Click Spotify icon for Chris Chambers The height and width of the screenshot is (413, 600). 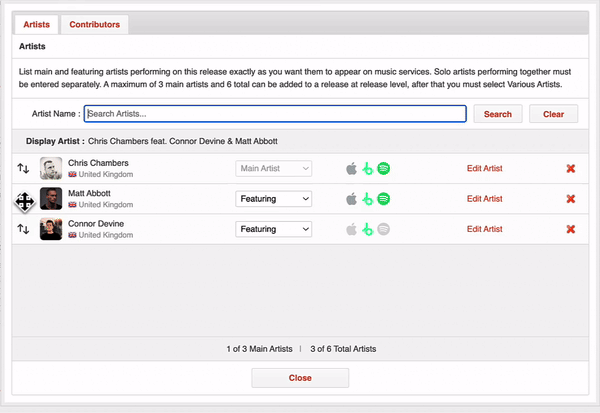point(383,168)
